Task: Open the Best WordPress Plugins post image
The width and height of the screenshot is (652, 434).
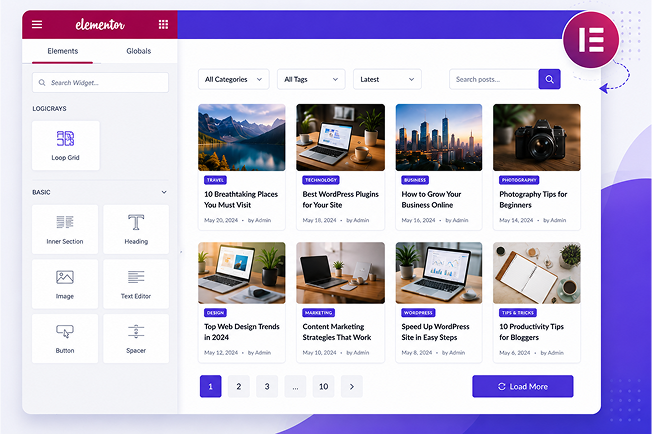Action: [341, 138]
